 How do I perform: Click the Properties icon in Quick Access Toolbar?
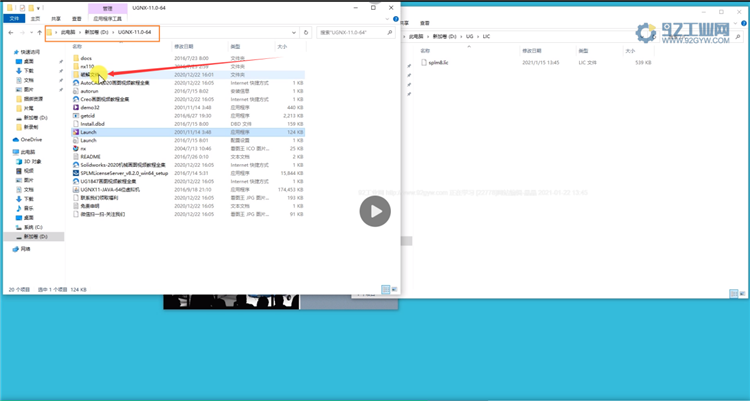(22, 8)
